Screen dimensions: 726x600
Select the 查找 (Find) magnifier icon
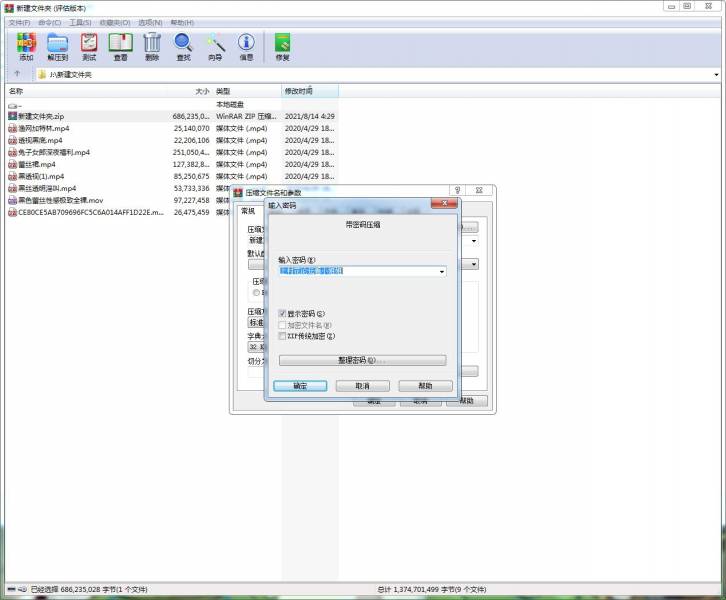[x=183, y=46]
